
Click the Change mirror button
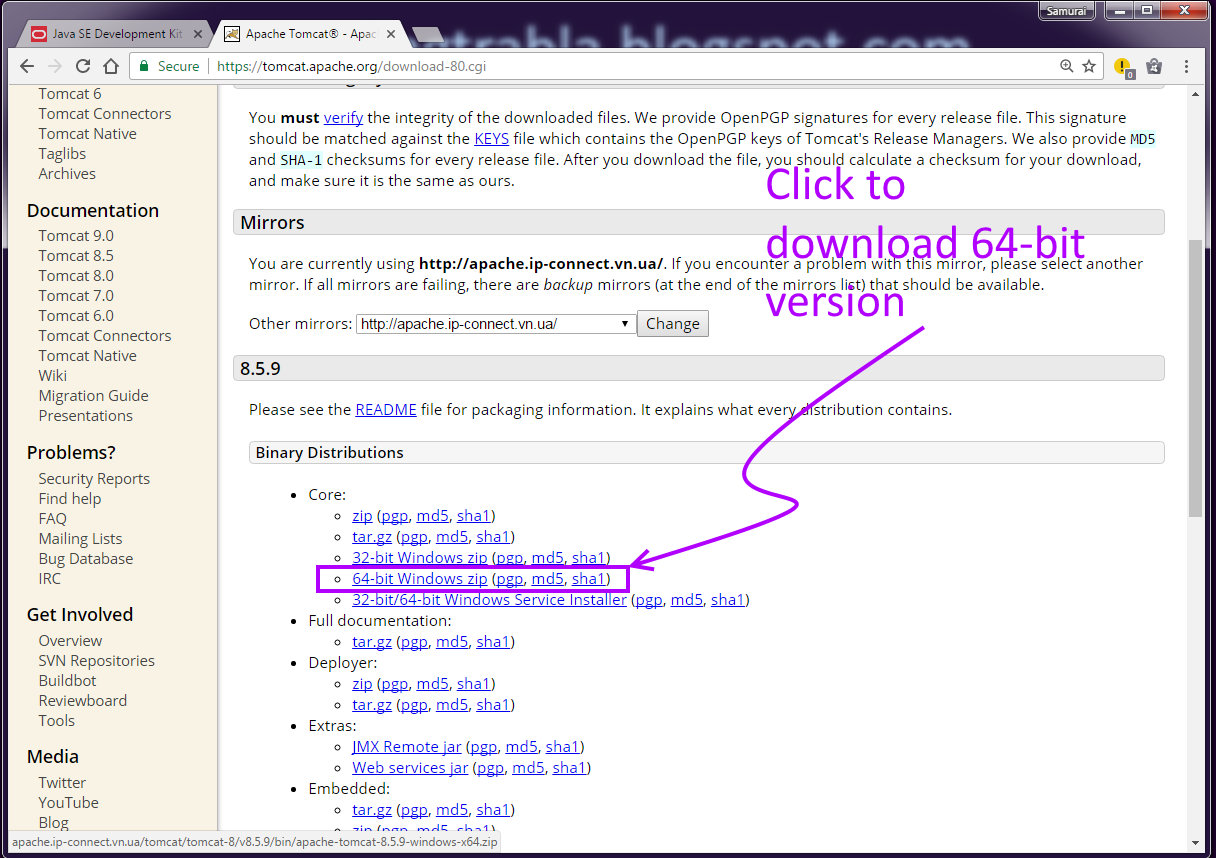(x=673, y=324)
